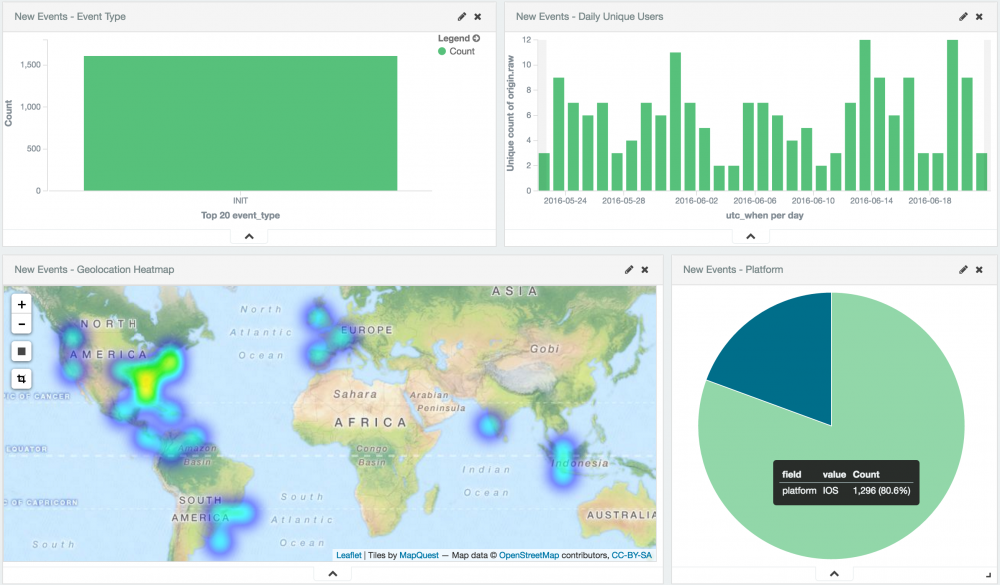Remove the Event Type panel
The width and height of the screenshot is (1000, 585).
click(477, 17)
